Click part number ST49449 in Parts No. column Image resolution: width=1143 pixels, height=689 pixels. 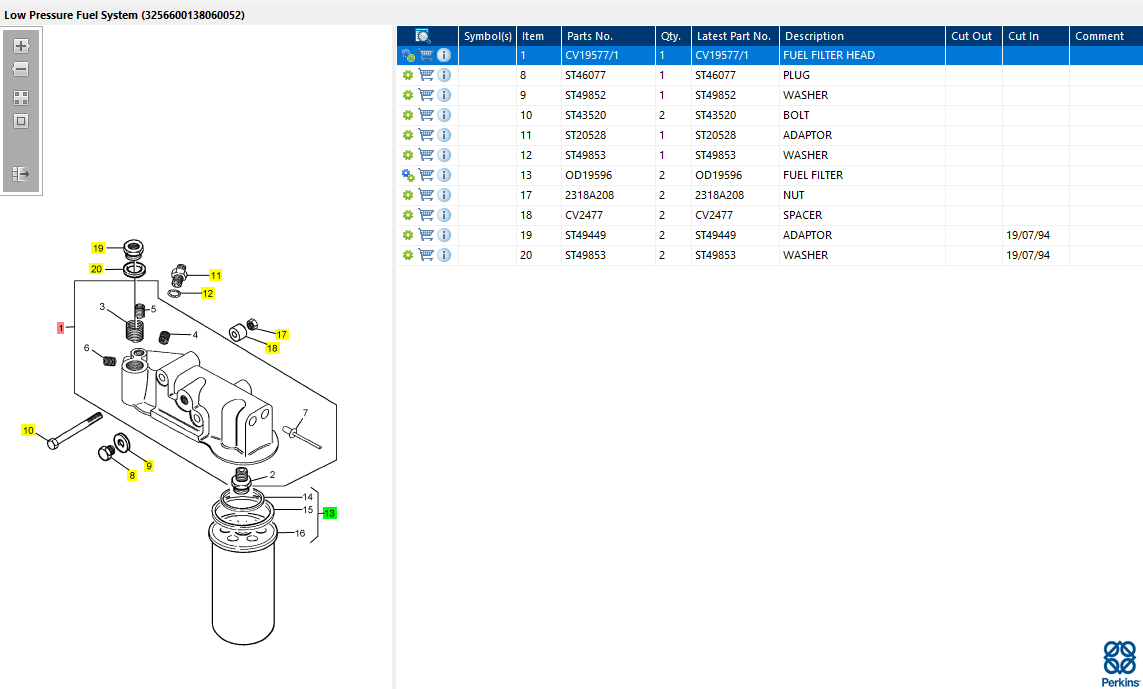click(585, 235)
